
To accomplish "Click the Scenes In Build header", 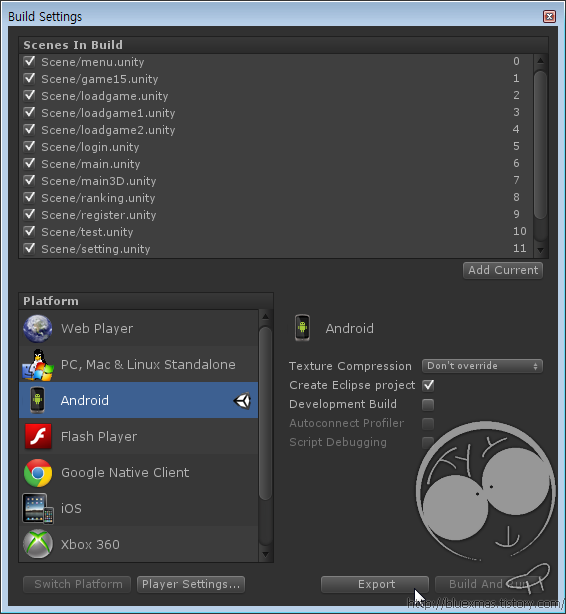I will point(73,45).
